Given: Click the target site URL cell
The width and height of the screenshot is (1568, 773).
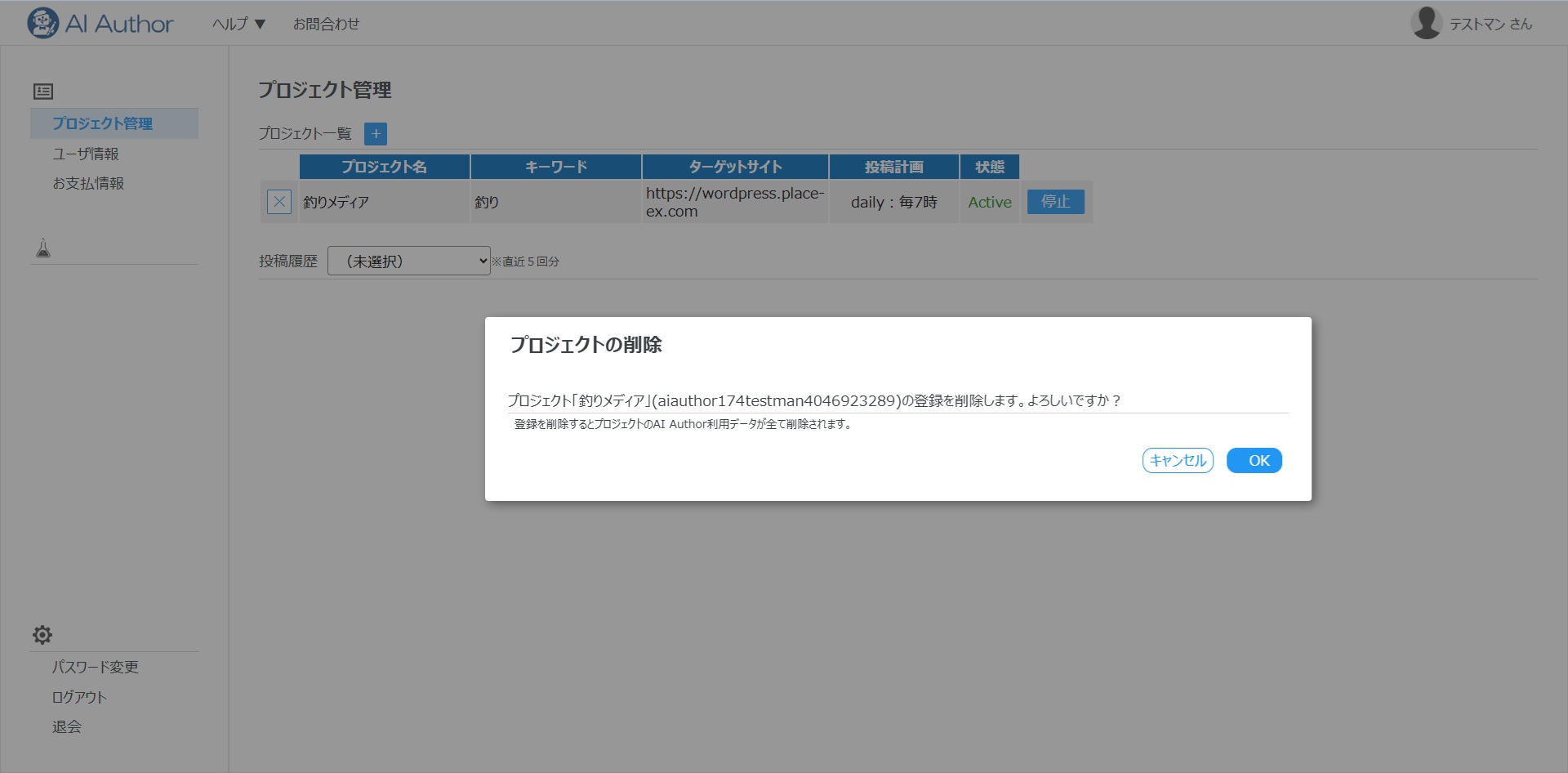Looking at the screenshot, I should pos(735,202).
